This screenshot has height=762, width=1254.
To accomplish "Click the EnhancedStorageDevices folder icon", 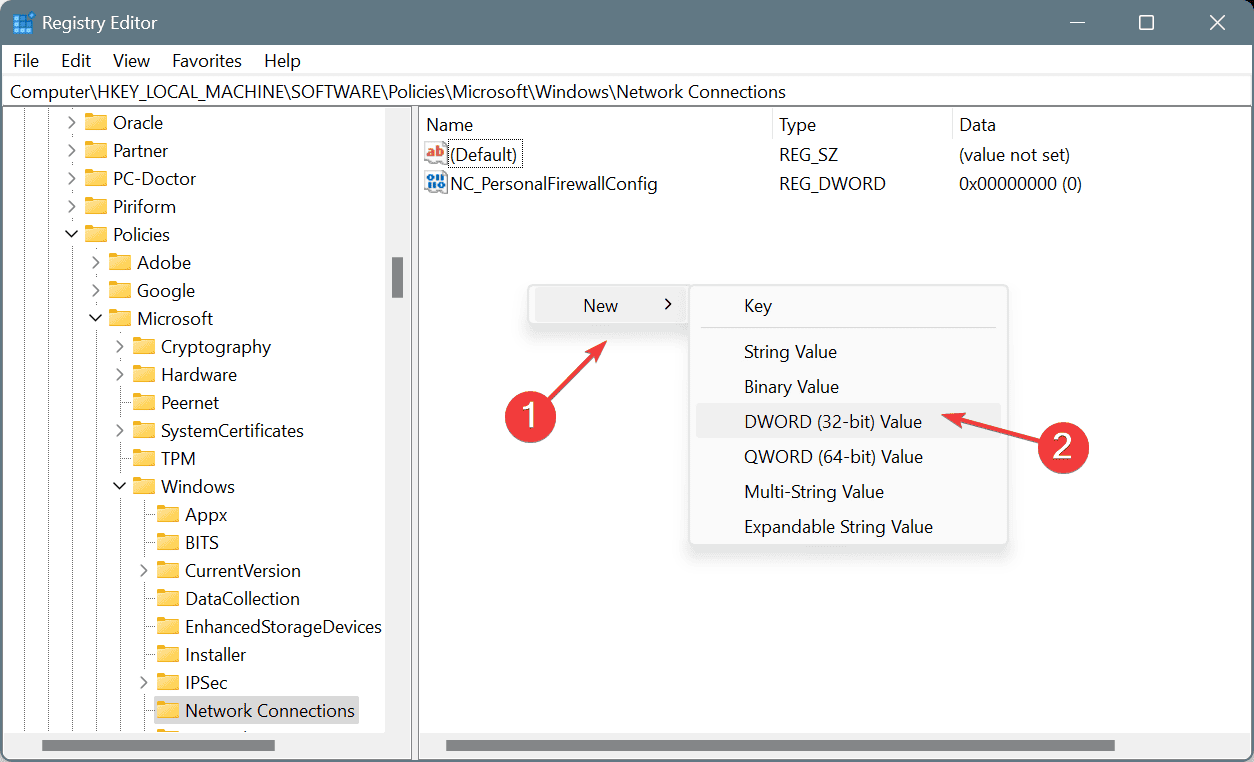I will 168,626.
